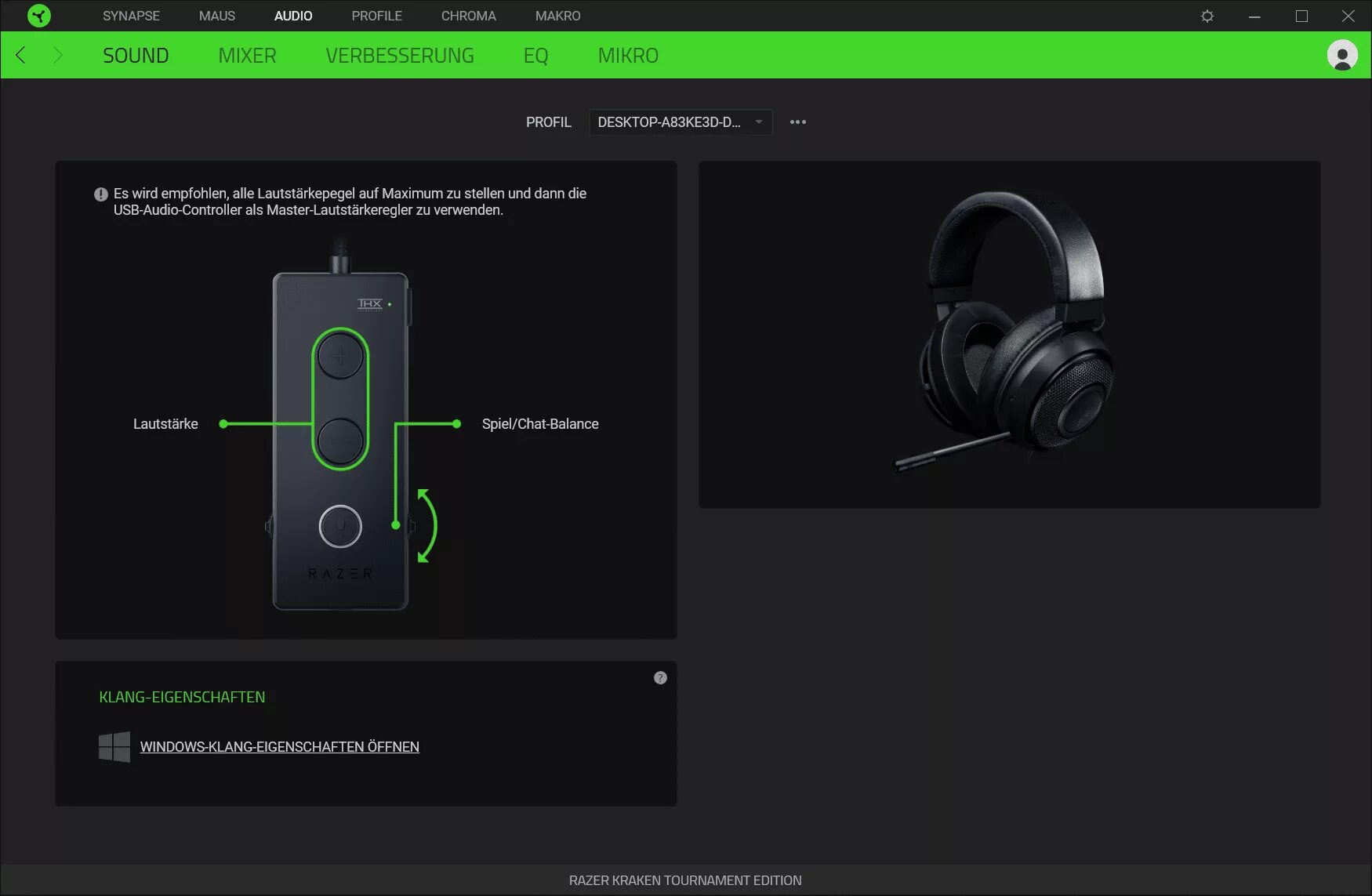
Task: Click the mic mute button on controller
Action: (x=340, y=526)
